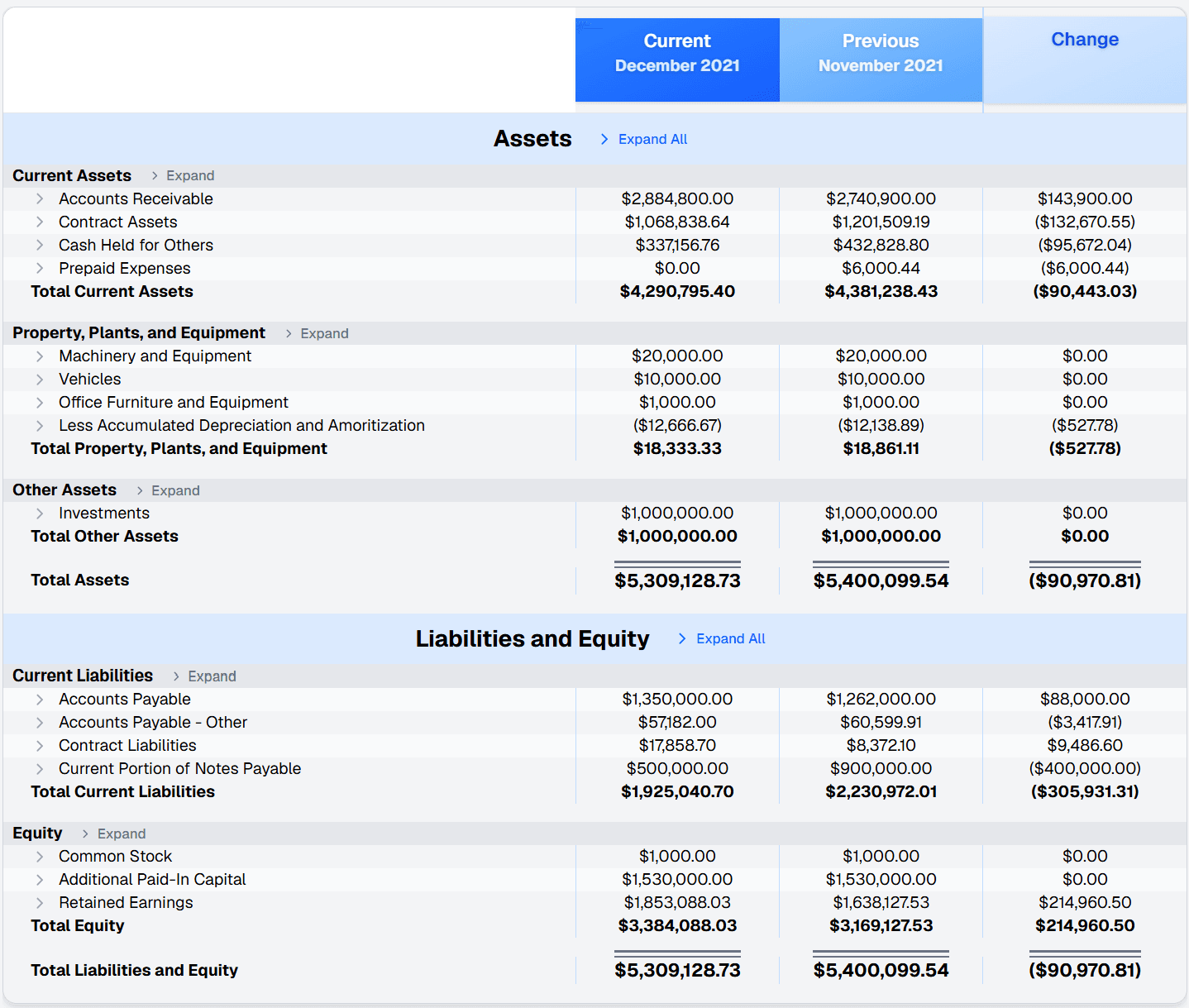This screenshot has height=1008, width=1189.
Task: Click the Accounts Payable - Other label
Action: (x=153, y=722)
